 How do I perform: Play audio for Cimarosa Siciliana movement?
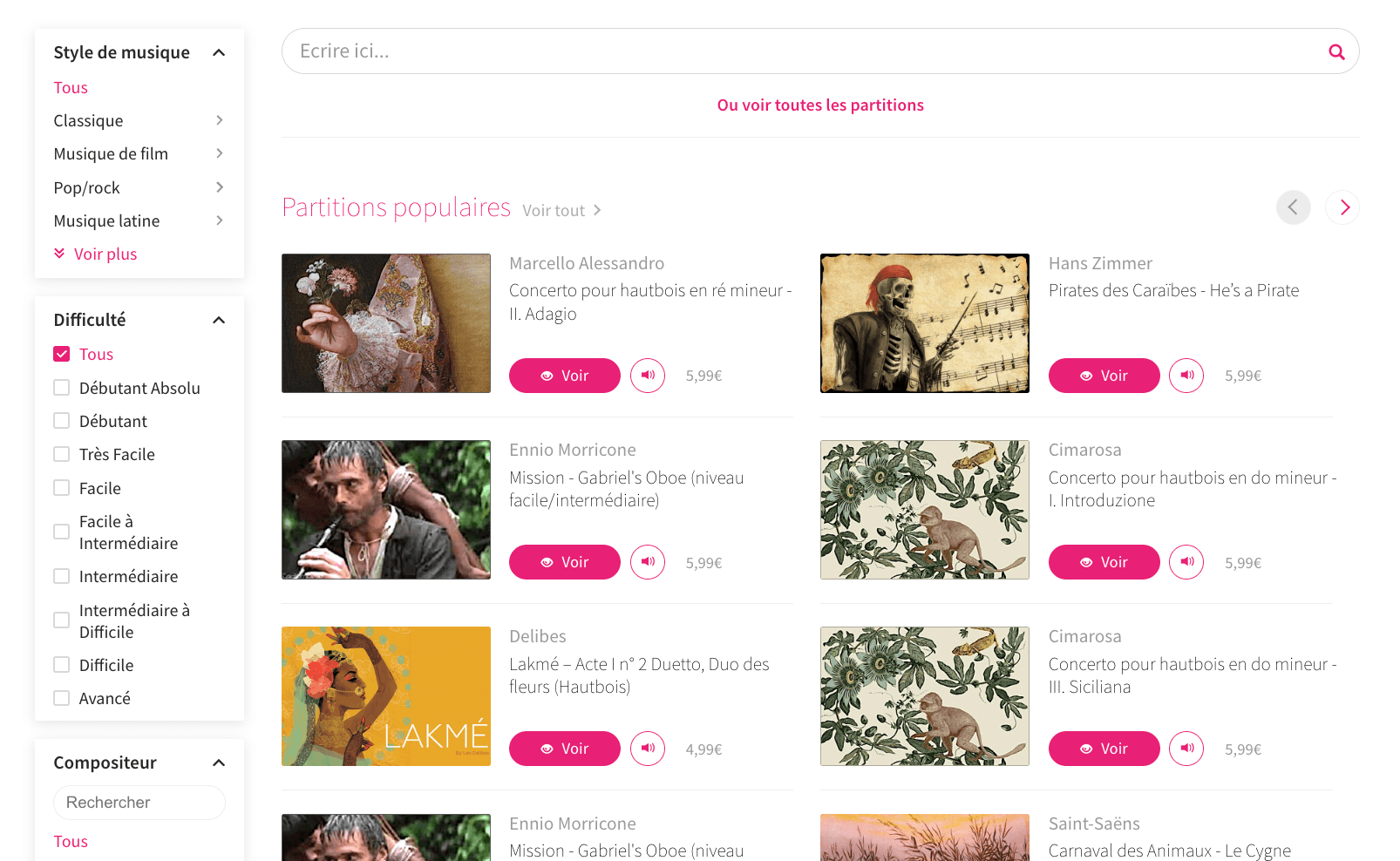click(1186, 748)
